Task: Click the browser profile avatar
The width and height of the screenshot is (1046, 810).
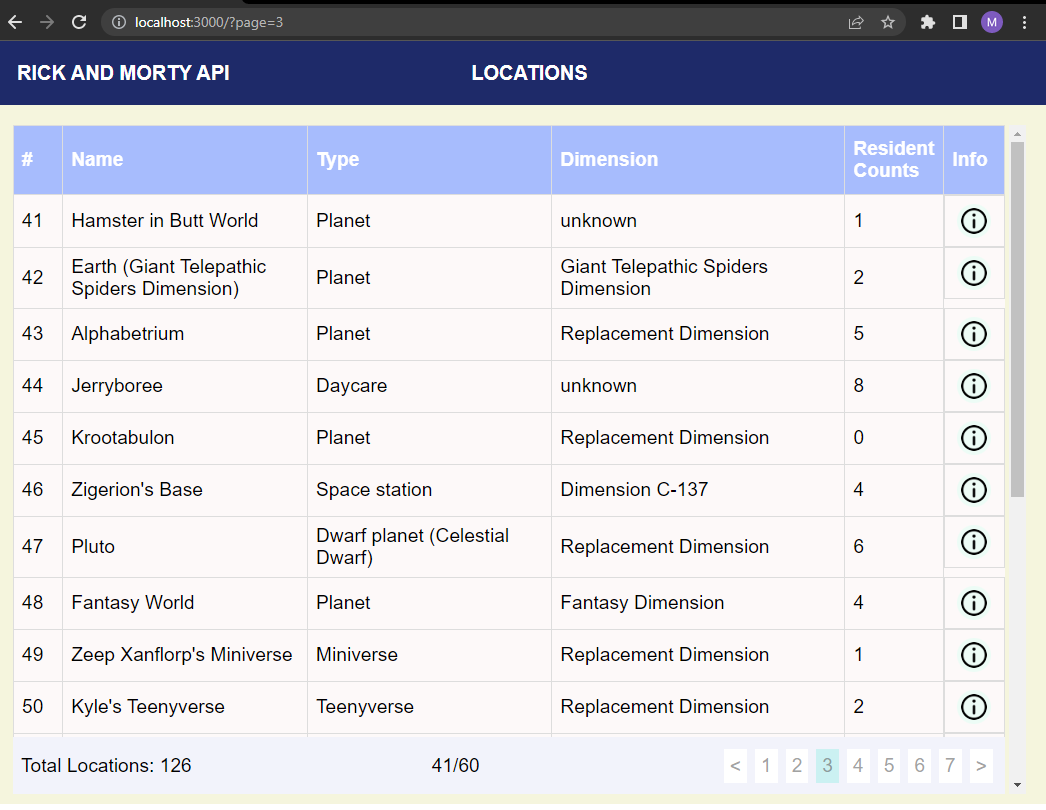Action: tap(992, 22)
